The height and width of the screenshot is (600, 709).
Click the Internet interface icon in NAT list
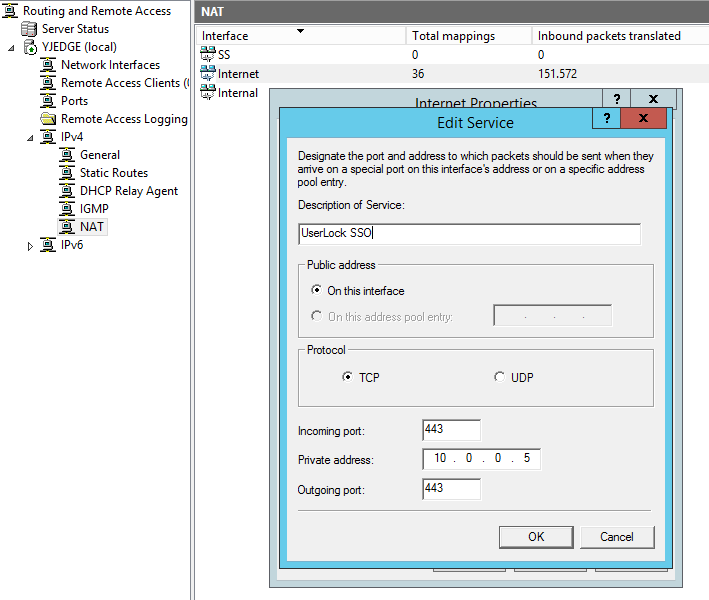coord(208,73)
